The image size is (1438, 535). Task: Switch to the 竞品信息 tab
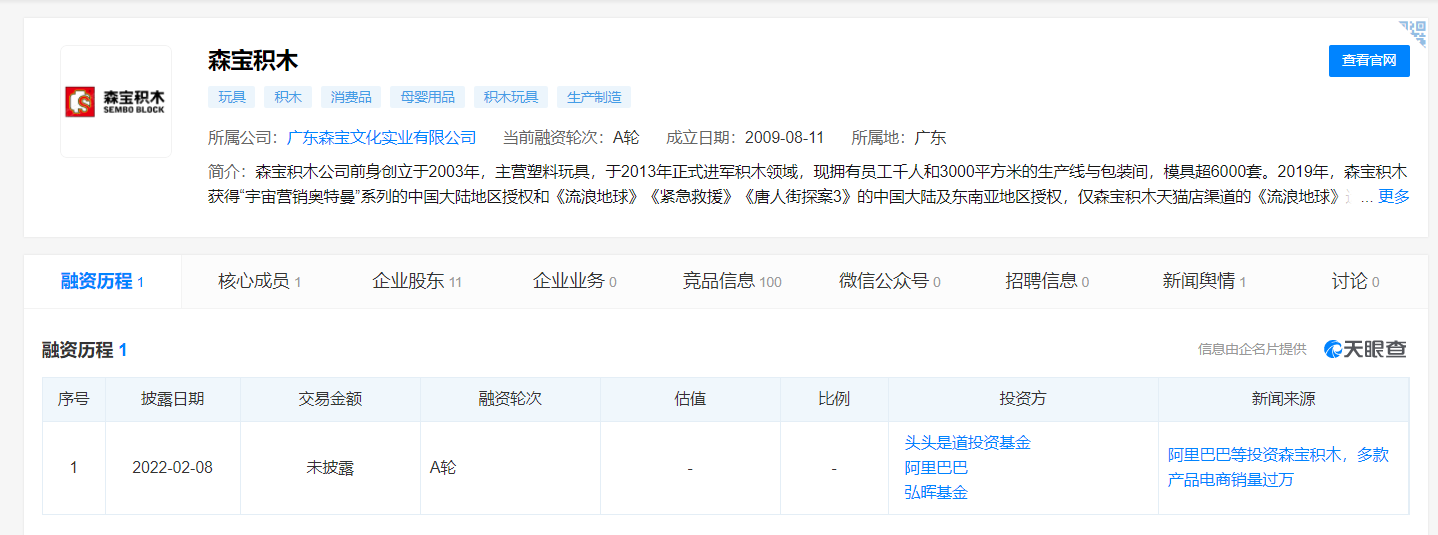coord(732,281)
